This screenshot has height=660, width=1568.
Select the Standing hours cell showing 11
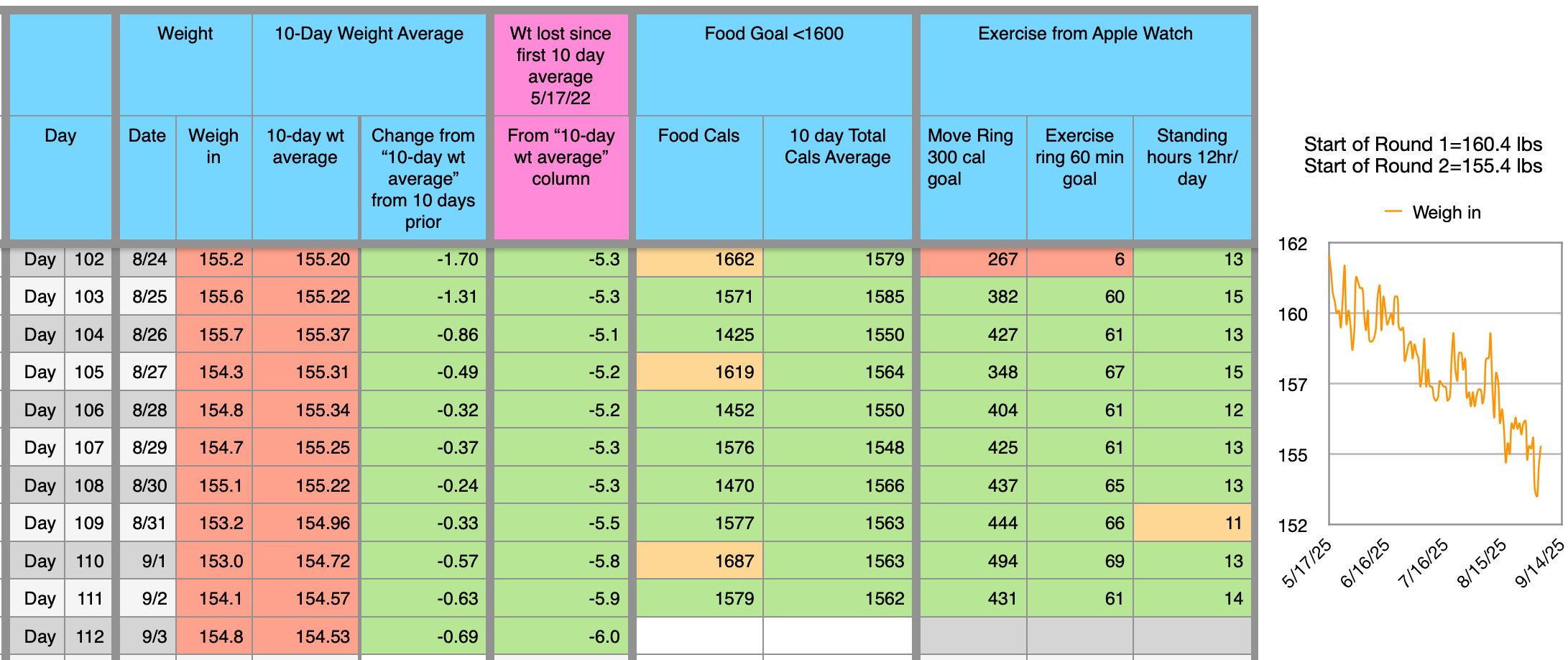[1192, 523]
